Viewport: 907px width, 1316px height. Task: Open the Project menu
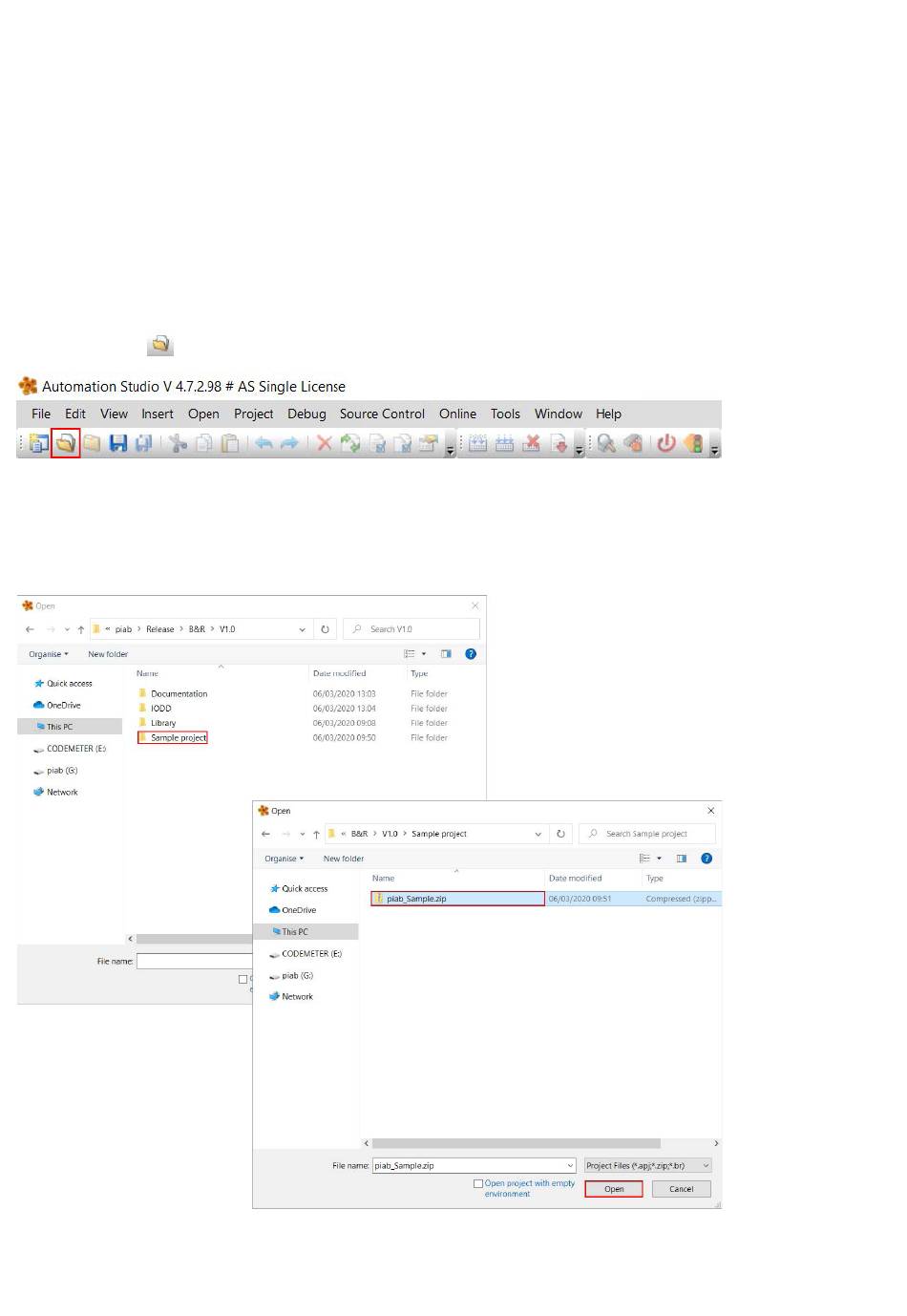point(253,414)
